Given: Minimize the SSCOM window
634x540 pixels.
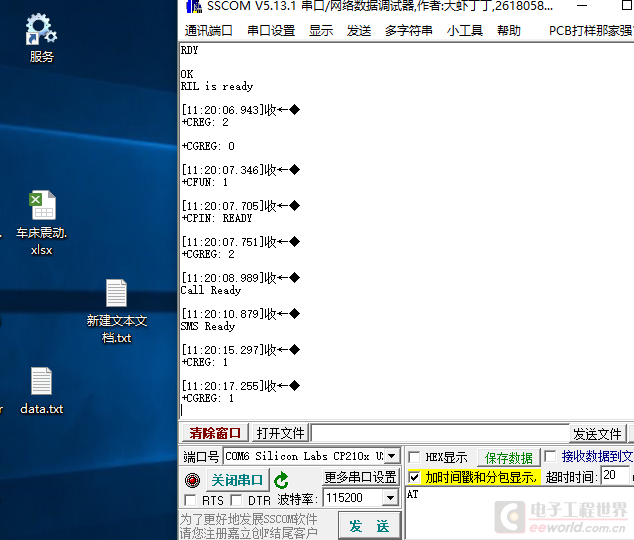Looking at the screenshot, I should (582, 6).
